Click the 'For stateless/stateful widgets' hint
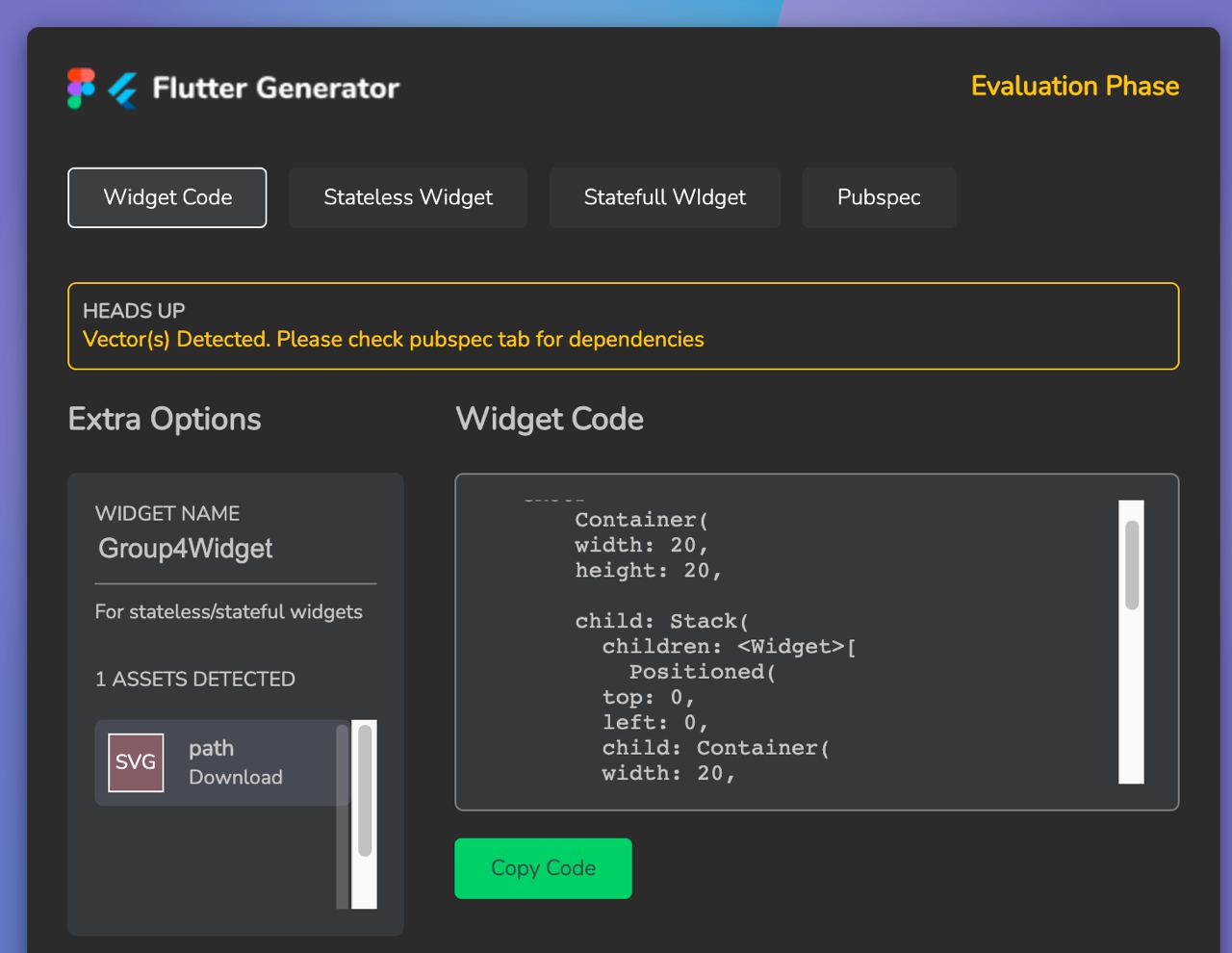1232x953 pixels. coord(229,611)
